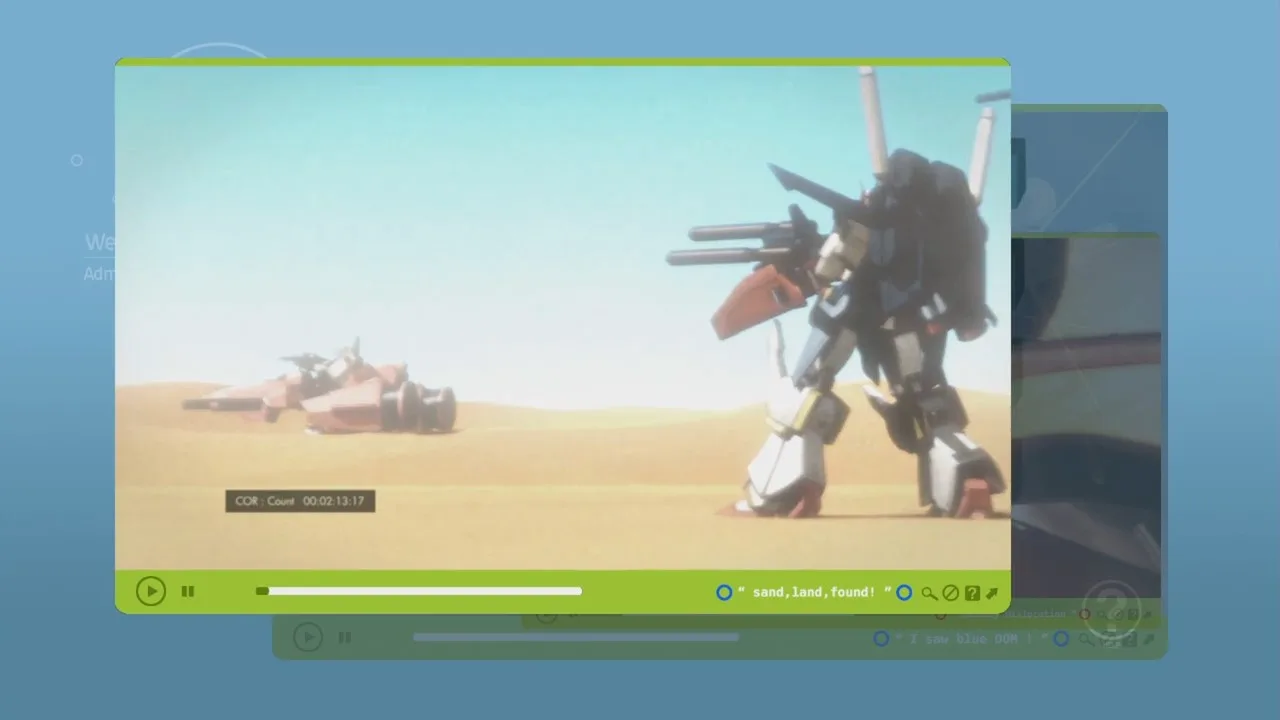The image size is (1280, 720).
Task: Click the "sand,land,found!" caption text
Action: click(814, 592)
